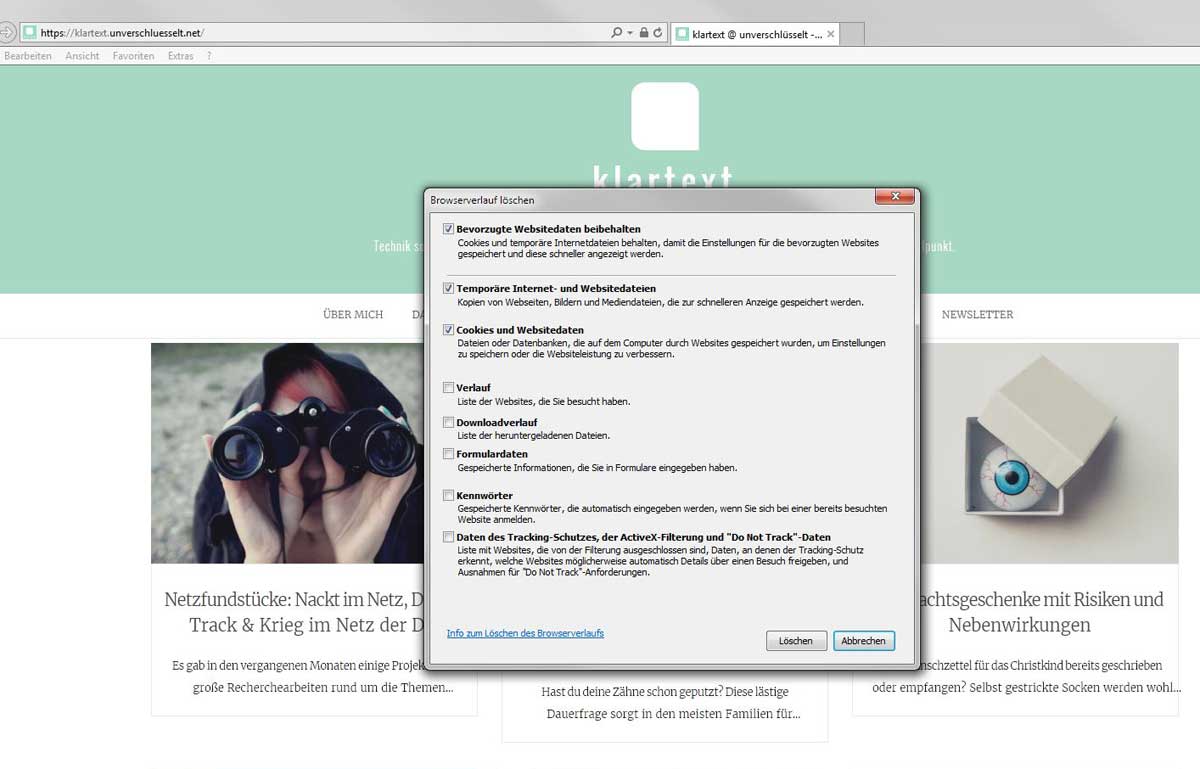Screen dimensions: 1200x769
Task: Uncheck Bevorzugte Websitedaten beibehalten
Action: pos(449,229)
